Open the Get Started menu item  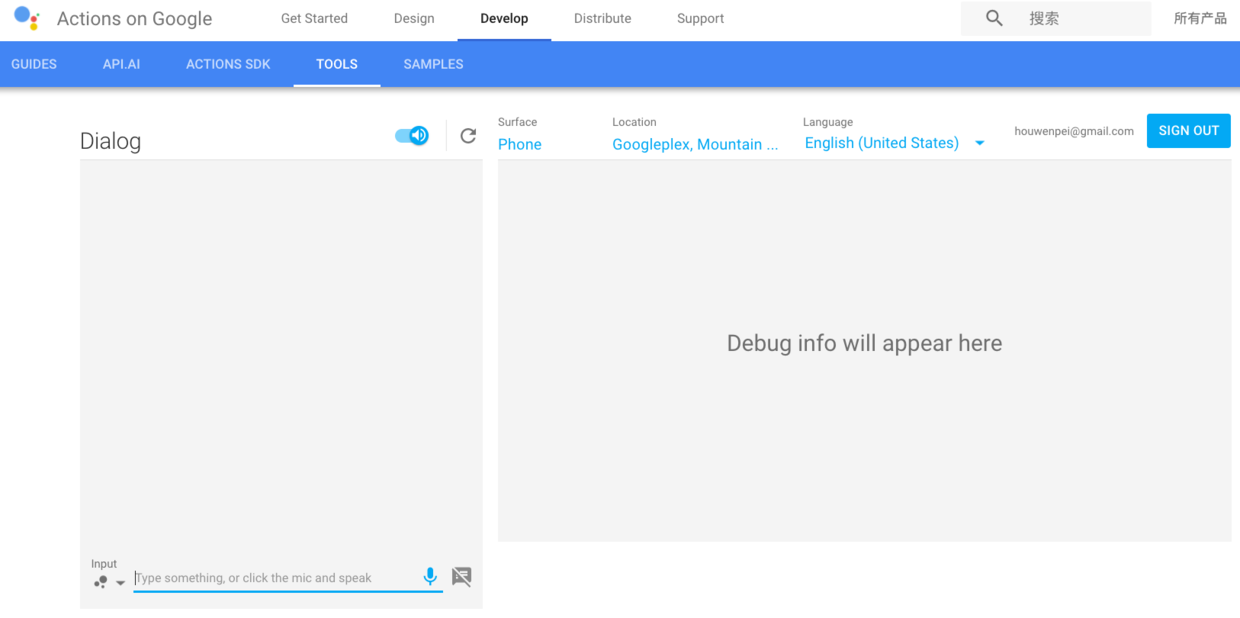pyautogui.click(x=314, y=18)
